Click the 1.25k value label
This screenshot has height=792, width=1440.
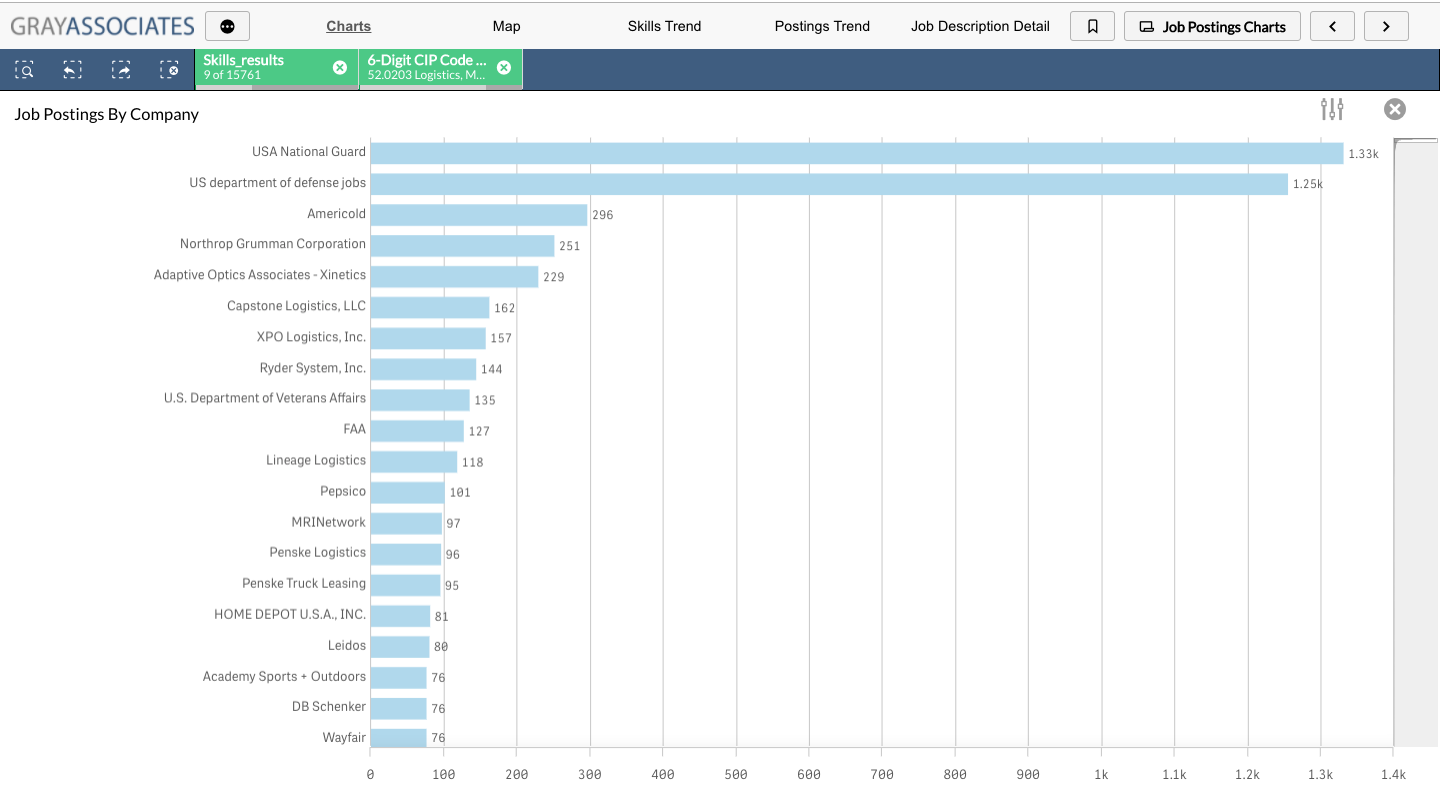tap(1307, 185)
